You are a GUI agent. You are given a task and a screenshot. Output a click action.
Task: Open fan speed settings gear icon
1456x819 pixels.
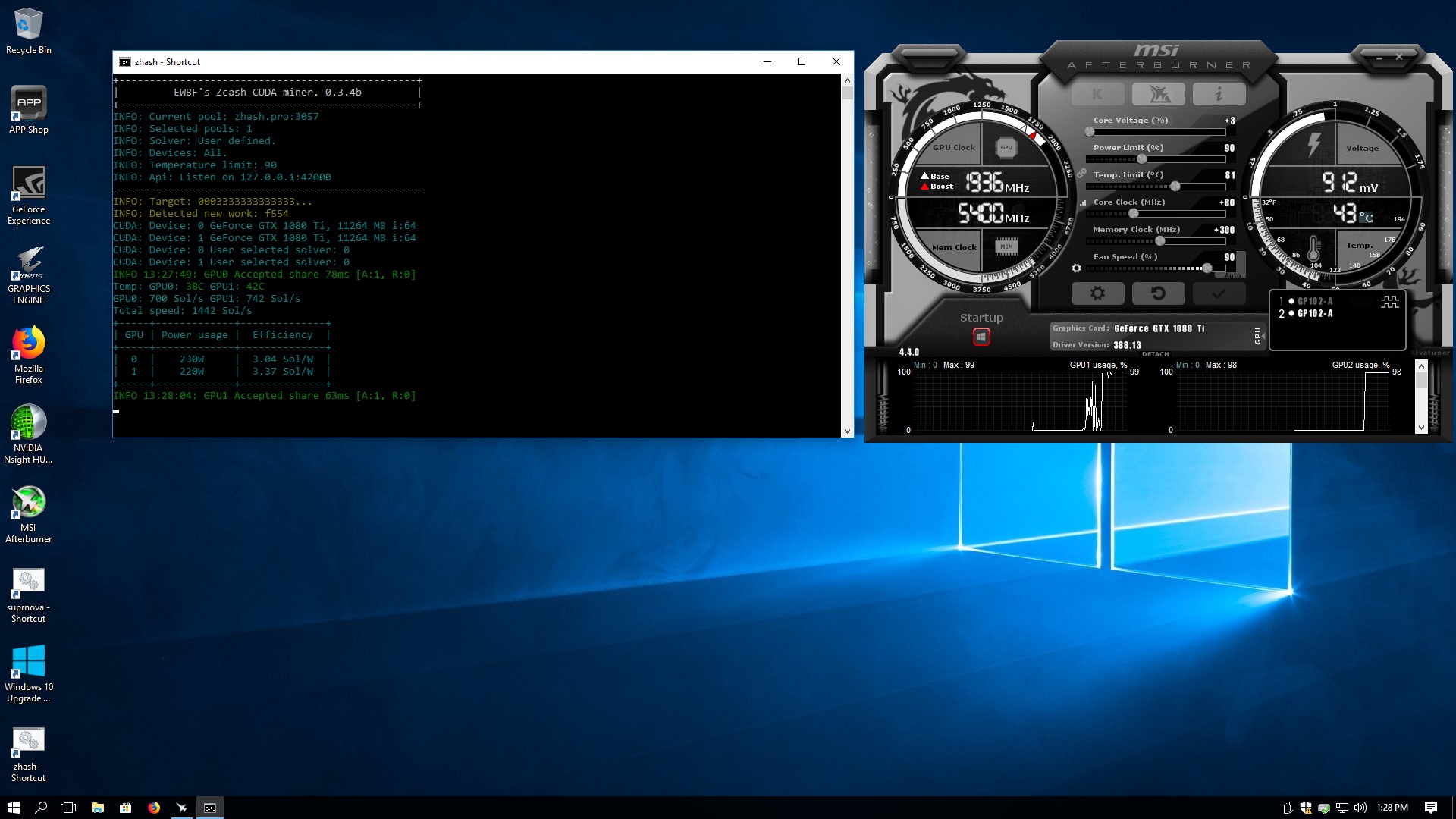pyautogui.click(x=1076, y=268)
